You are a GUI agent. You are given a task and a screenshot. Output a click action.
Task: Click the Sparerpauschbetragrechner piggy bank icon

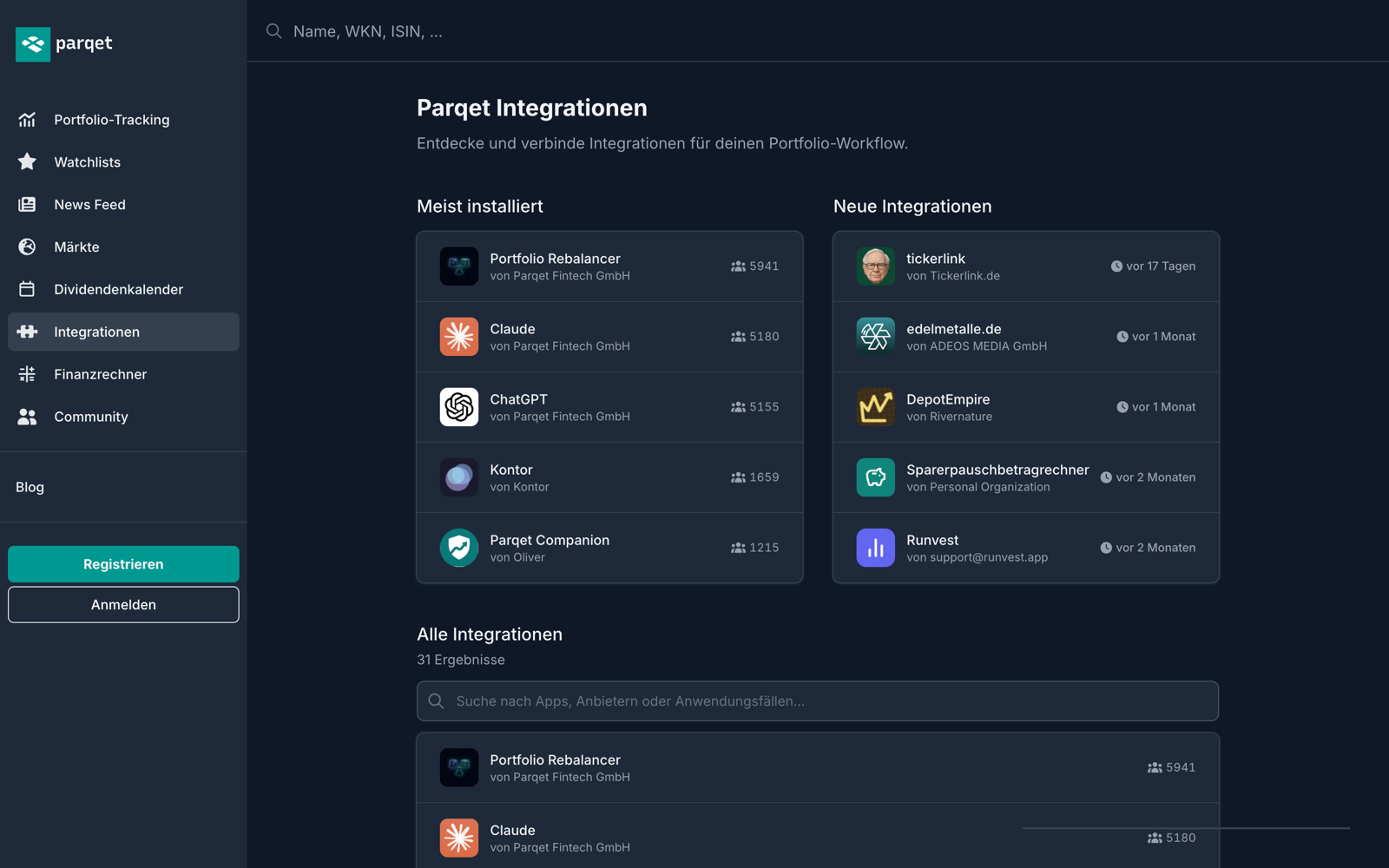876,477
